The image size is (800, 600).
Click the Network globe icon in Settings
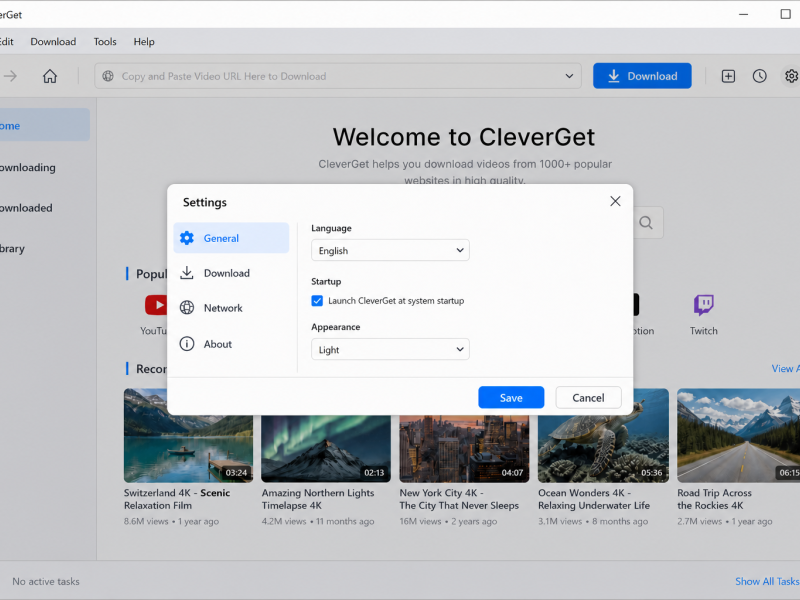[x=187, y=308]
